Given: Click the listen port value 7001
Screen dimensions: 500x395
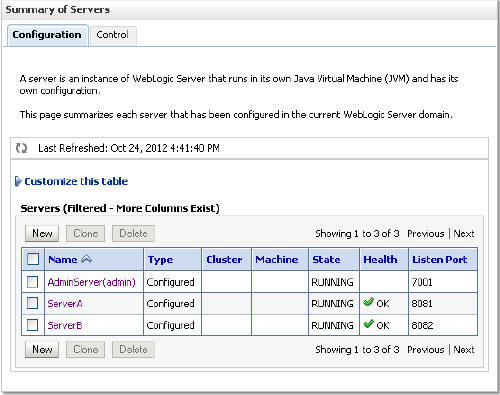Looking at the screenshot, I should tap(422, 282).
